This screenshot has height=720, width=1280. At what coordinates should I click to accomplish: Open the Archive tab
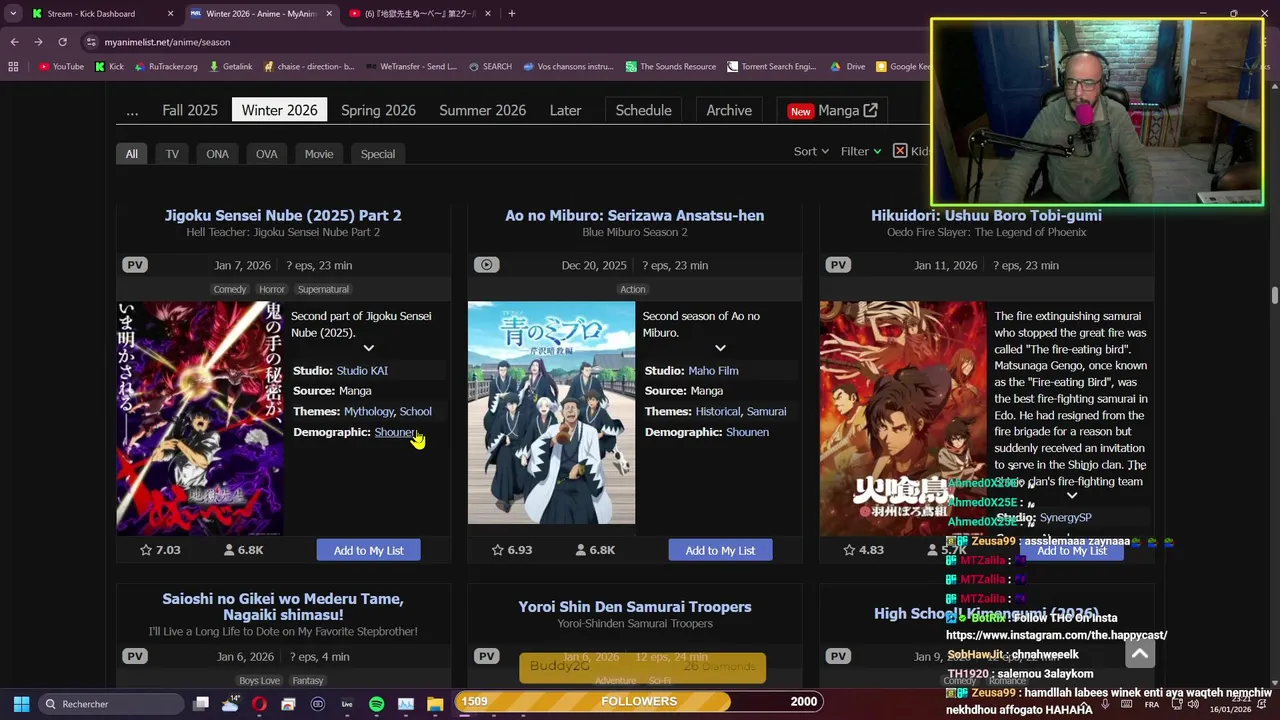point(729,110)
